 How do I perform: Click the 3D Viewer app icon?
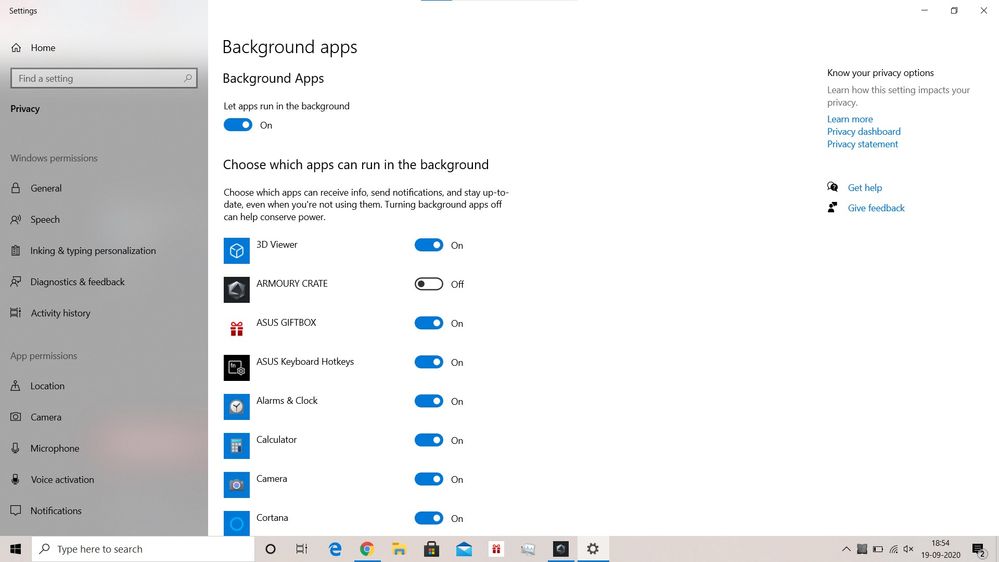[236, 250]
